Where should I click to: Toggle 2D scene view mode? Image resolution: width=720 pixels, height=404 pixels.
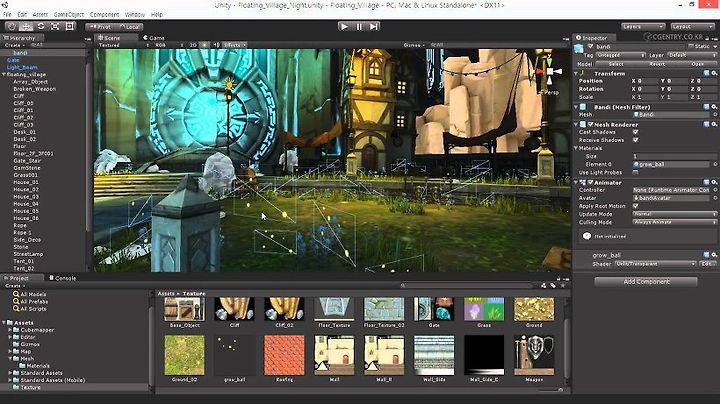[x=193, y=45]
